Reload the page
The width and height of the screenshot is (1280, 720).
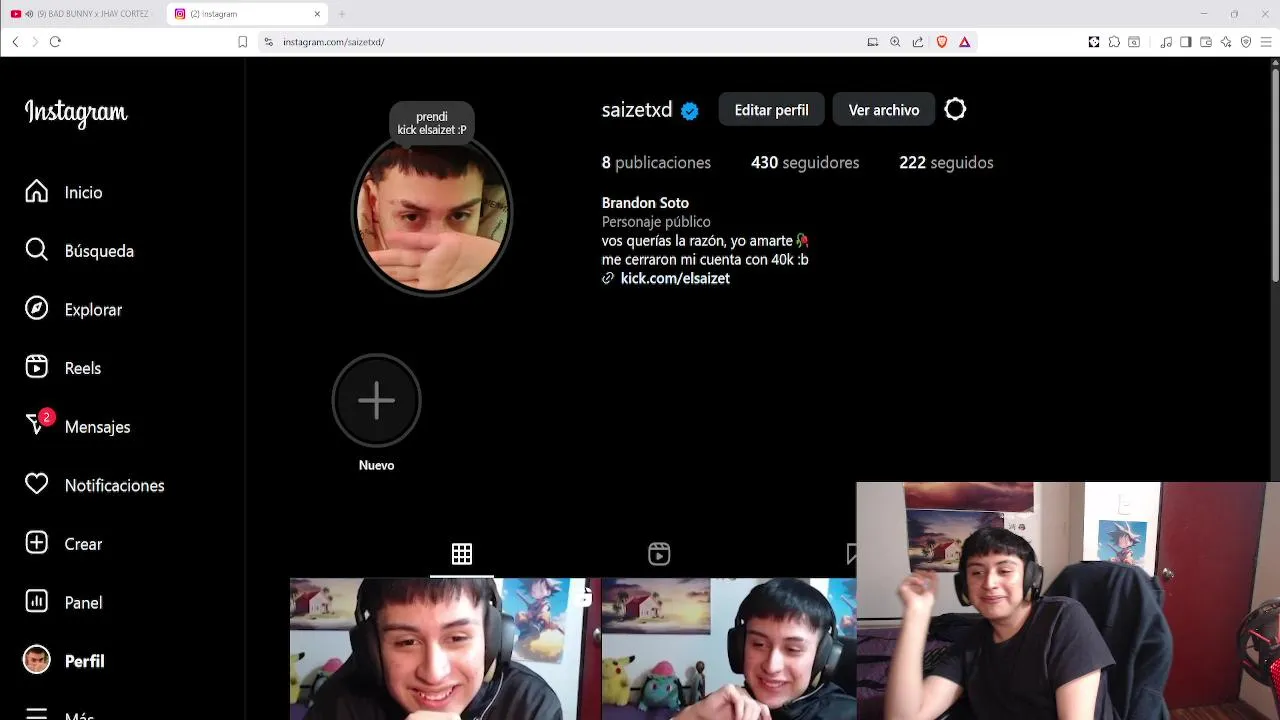click(55, 42)
